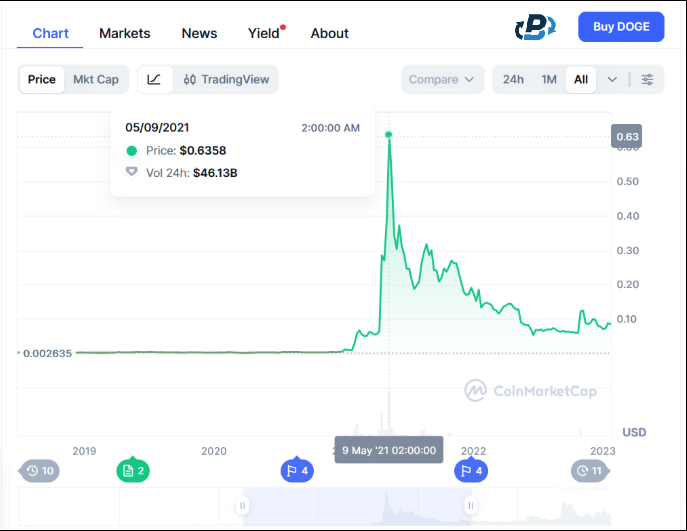The width and height of the screenshot is (687, 531).
Task: Select the 24h time range
Action: (513, 79)
